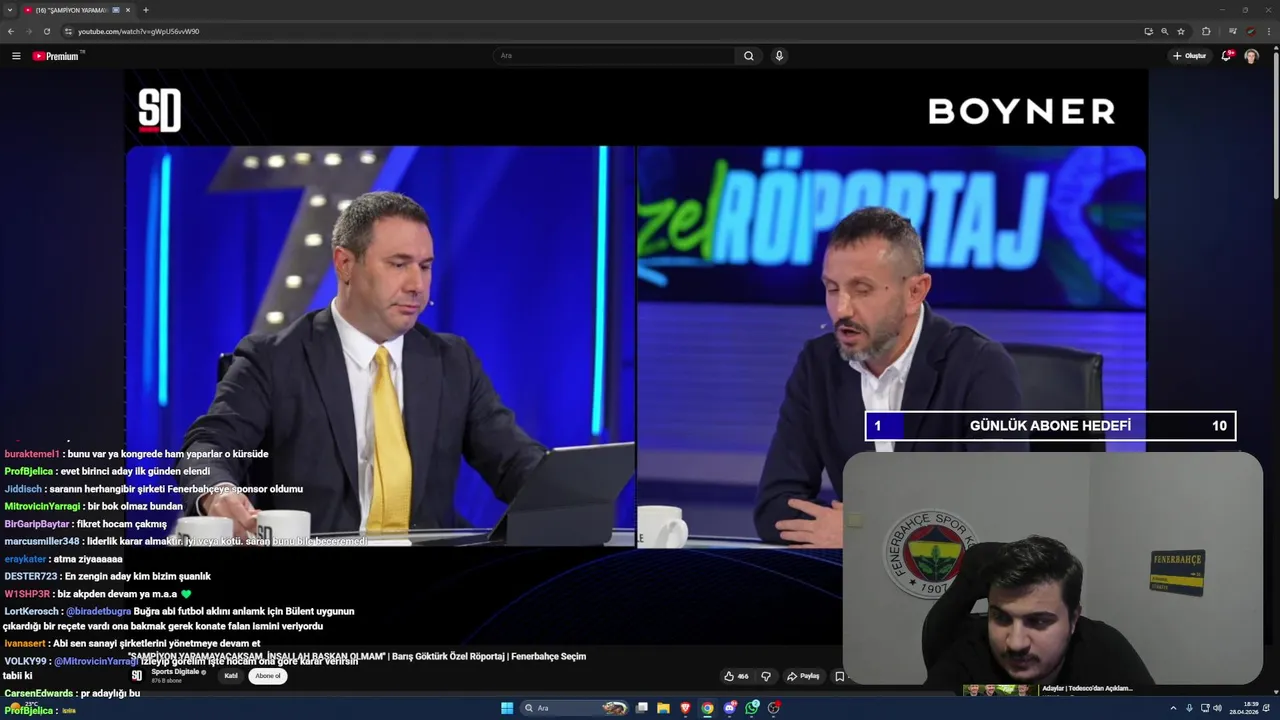Go back with the browser back arrow

(11, 31)
